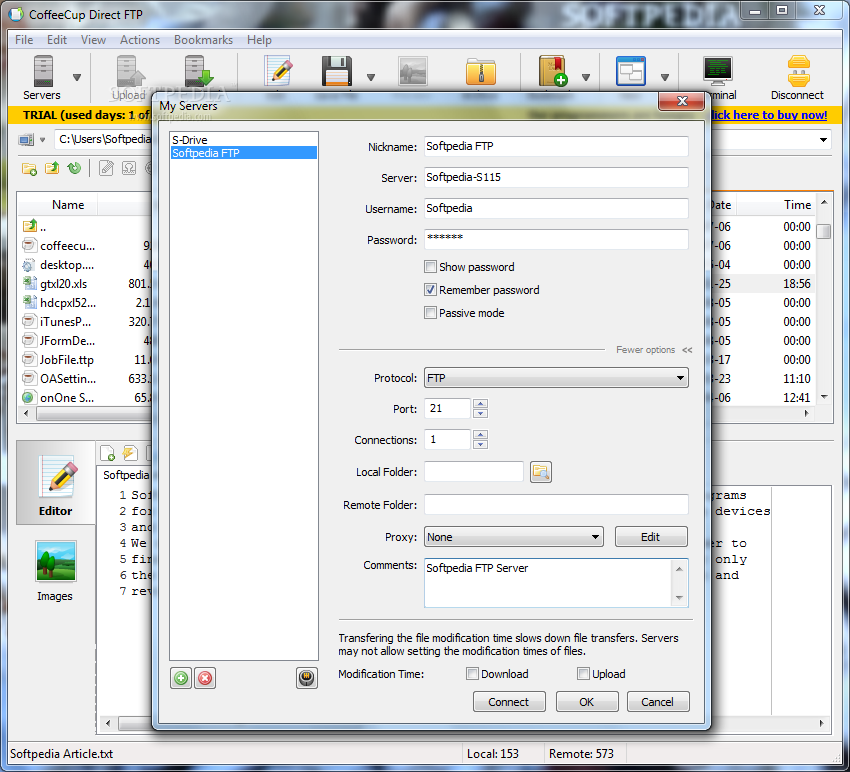Viewport: 850px width, 772px height.
Task: Click in the Comments text area
Action: (x=549, y=583)
